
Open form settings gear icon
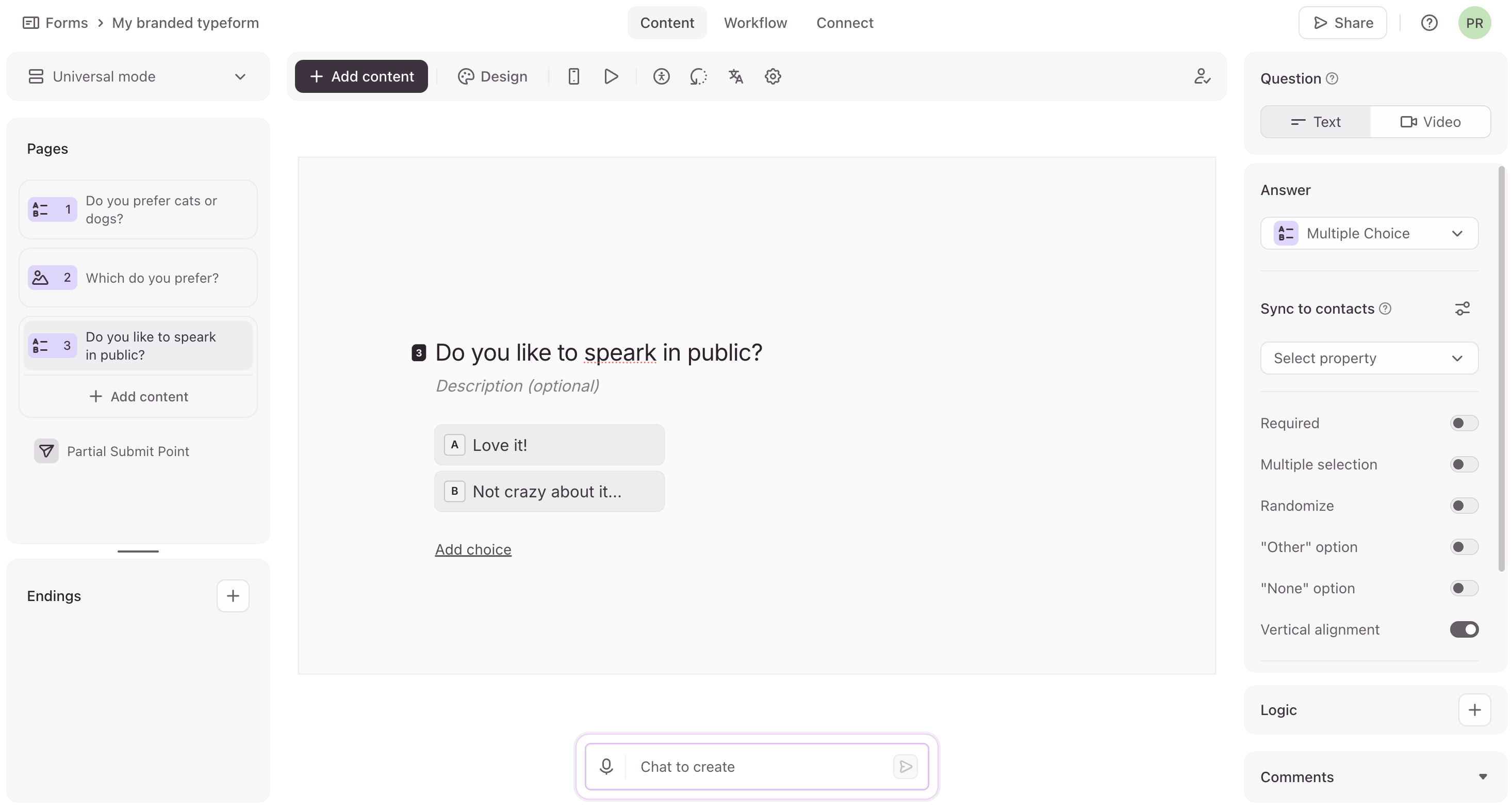(x=773, y=76)
